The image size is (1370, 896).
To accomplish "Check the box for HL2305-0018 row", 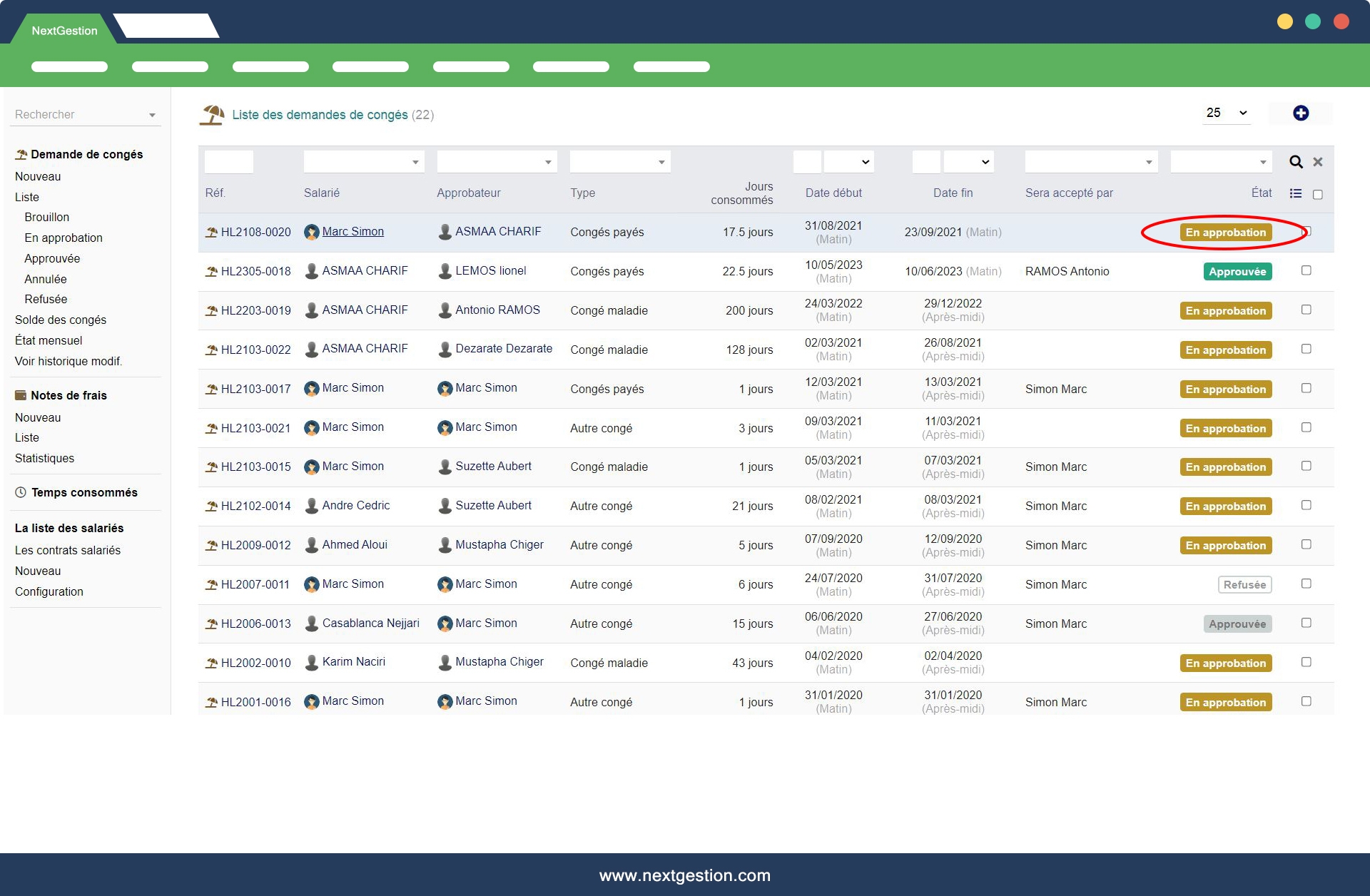I will (1306, 270).
